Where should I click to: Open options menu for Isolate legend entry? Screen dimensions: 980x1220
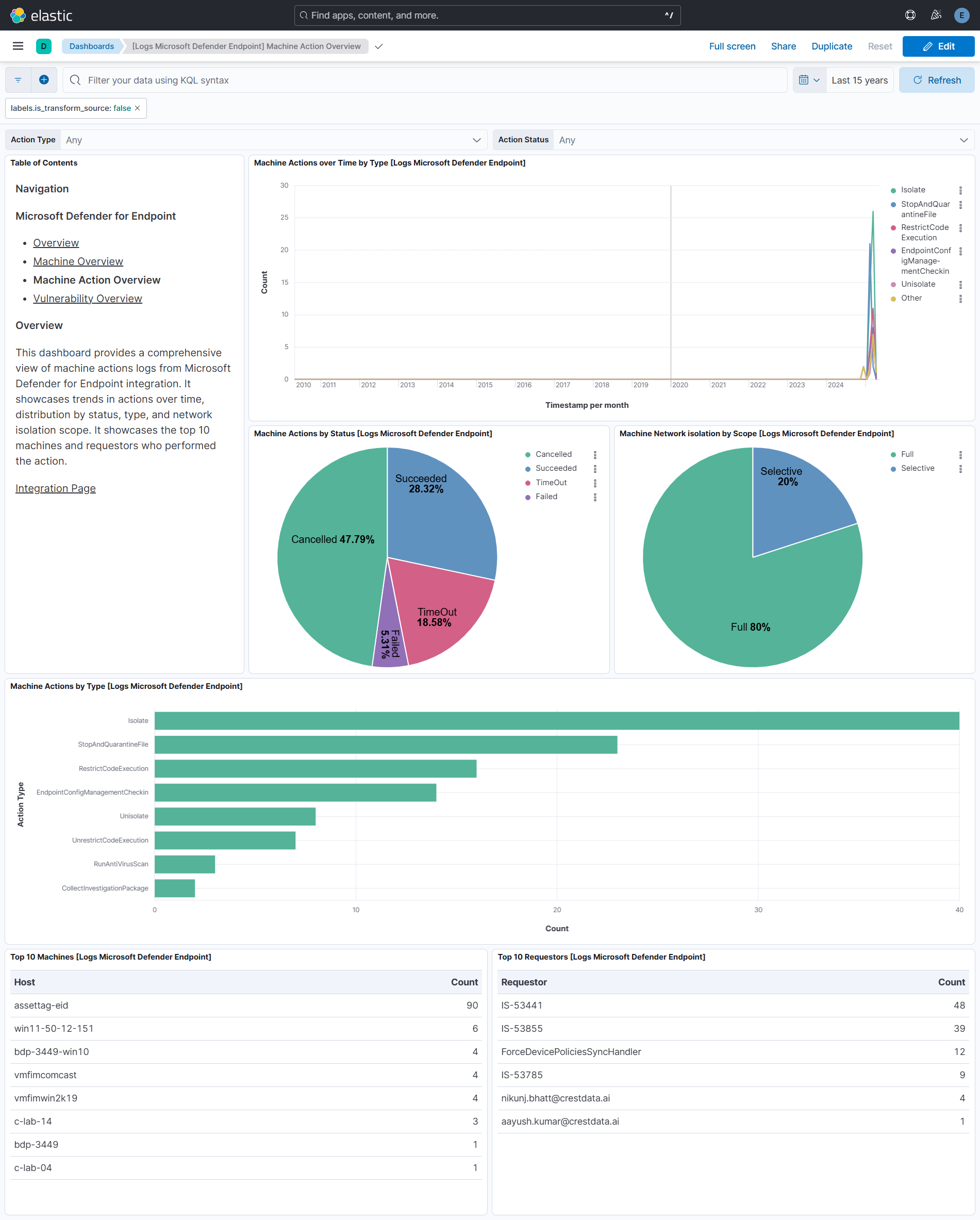961,190
